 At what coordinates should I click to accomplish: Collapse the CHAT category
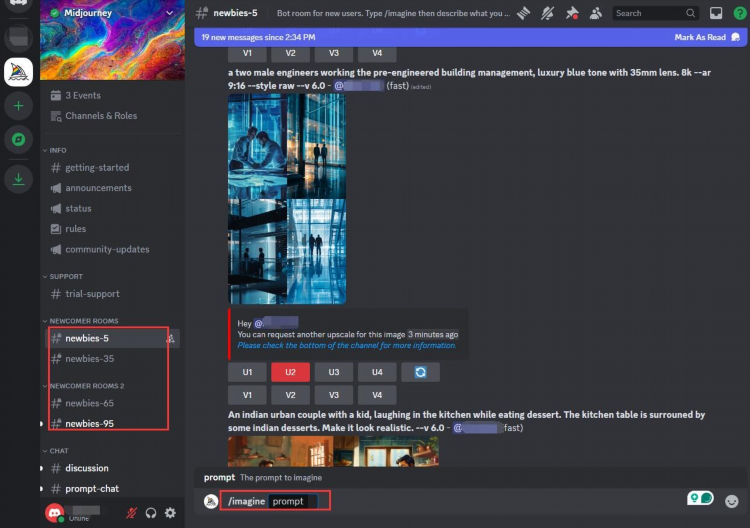[55, 451]
